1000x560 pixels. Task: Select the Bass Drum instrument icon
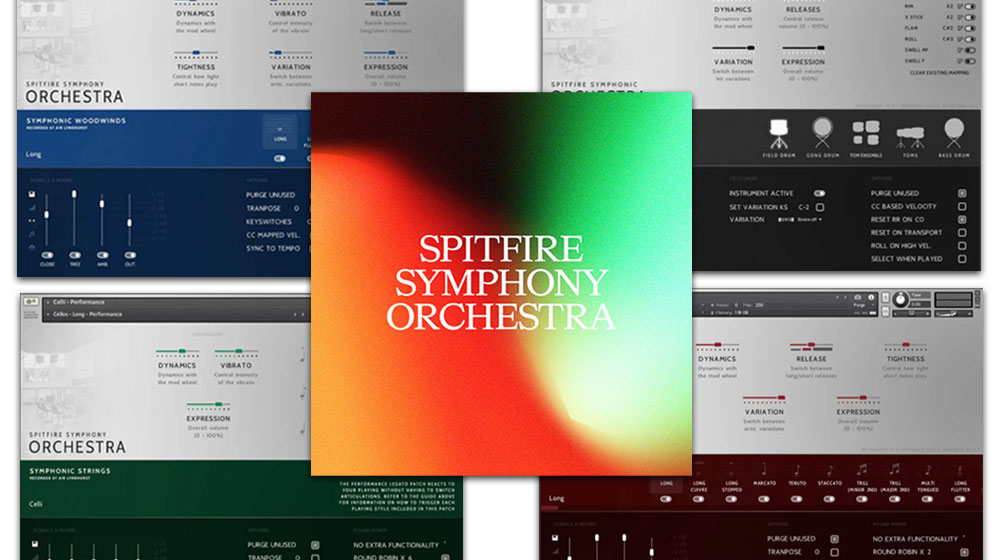(953, 133)
